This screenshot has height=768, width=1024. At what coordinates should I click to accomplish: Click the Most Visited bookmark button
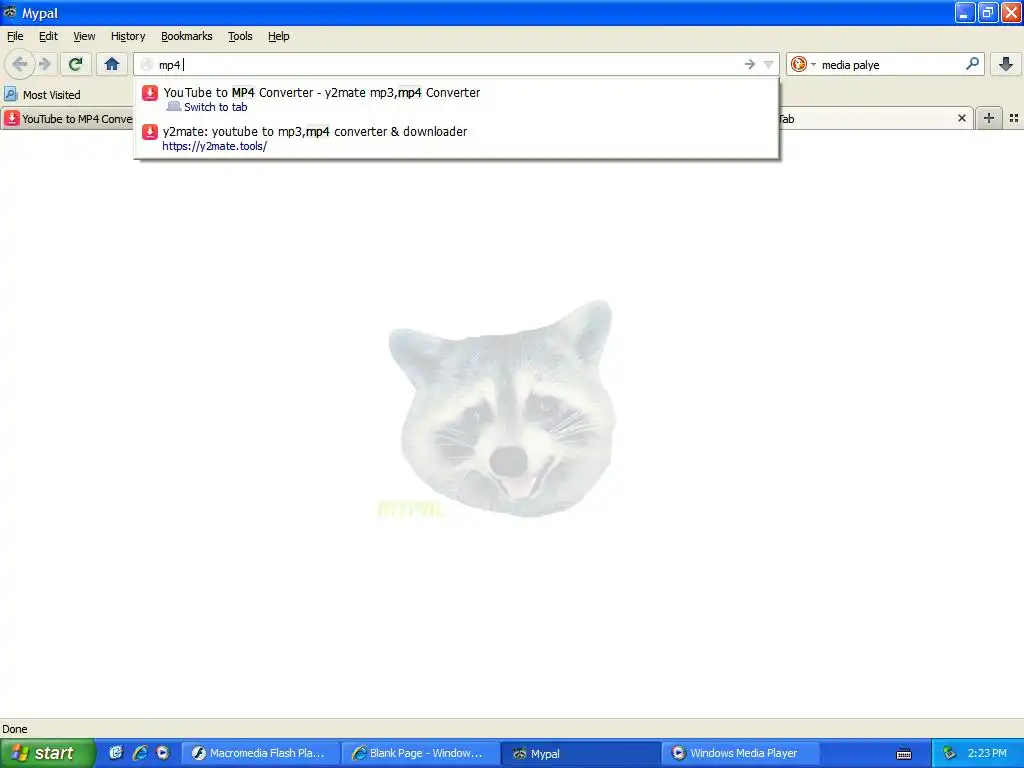pyautogui.click(x=42, y=94)
